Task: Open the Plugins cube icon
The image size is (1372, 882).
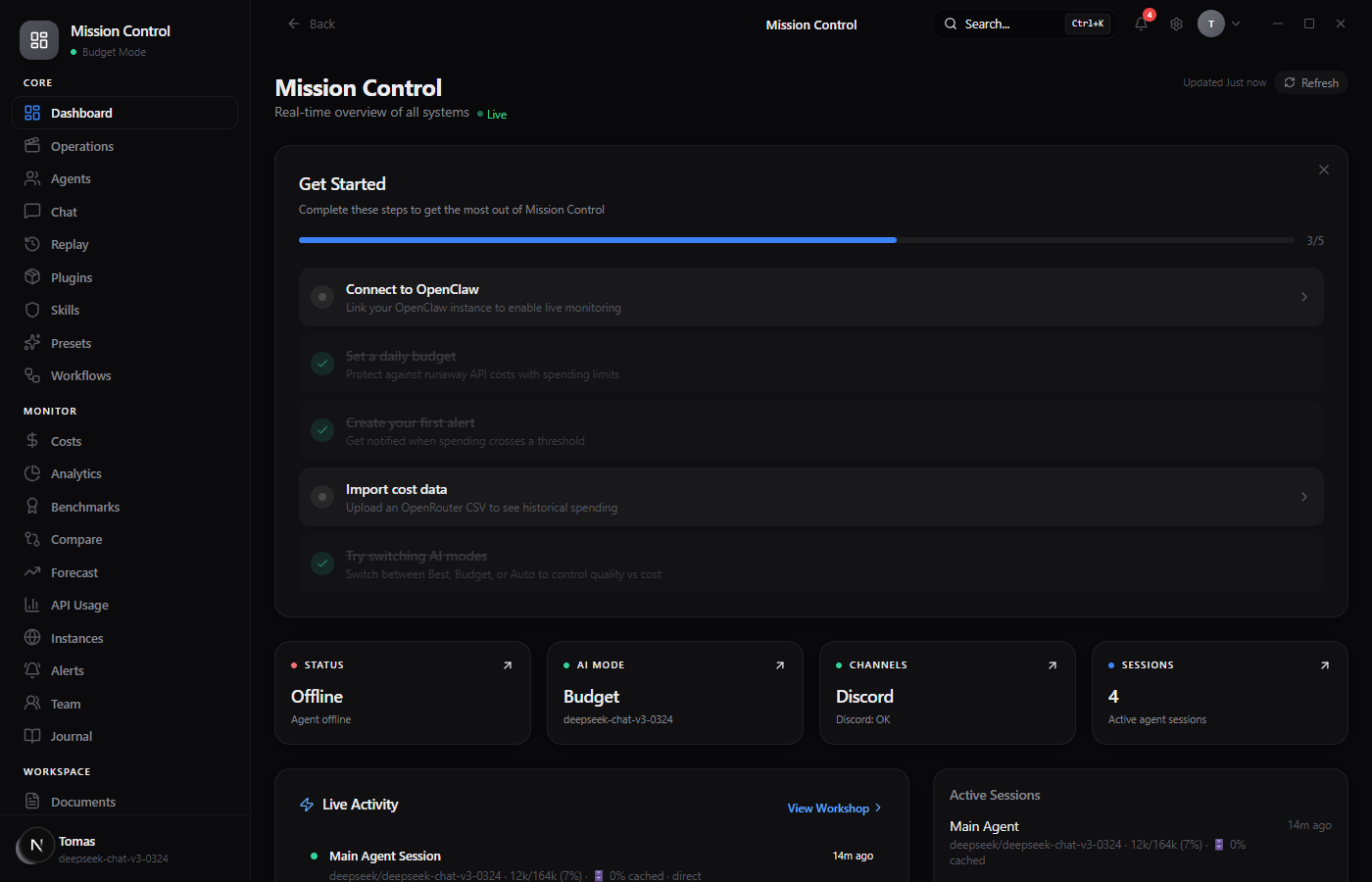Action: point(32,277)
